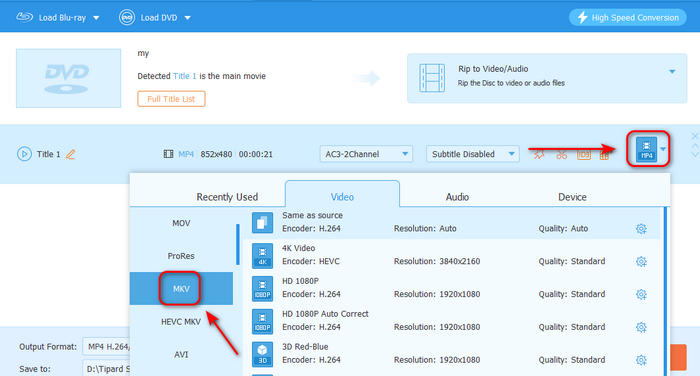Click the Save to path field
Image resolution: width=700 pixels, height=376 pixels.
[106, 369]
